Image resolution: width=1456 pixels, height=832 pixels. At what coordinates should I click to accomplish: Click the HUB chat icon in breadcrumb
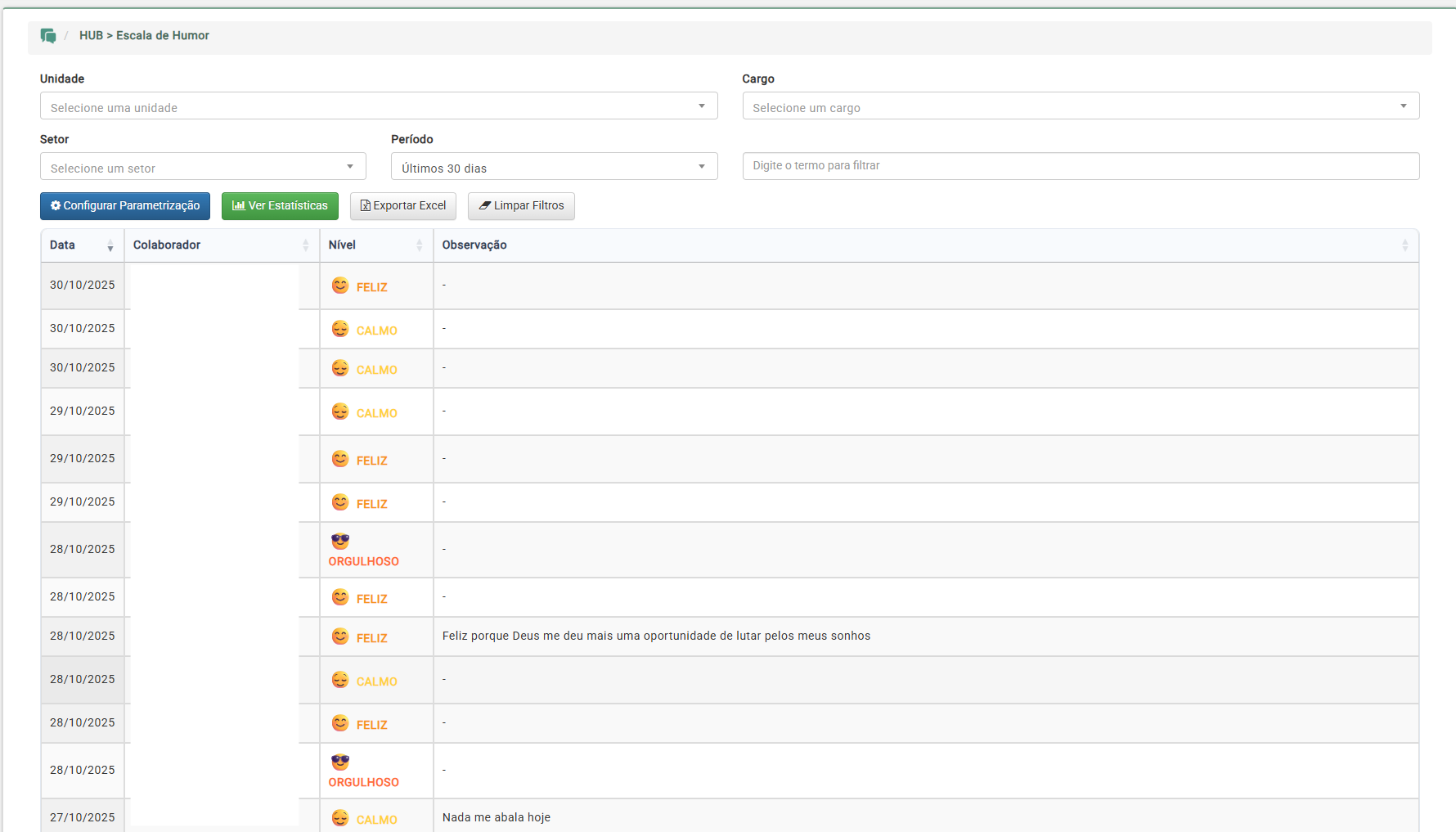pyautogui.click(x=48, y=36)
